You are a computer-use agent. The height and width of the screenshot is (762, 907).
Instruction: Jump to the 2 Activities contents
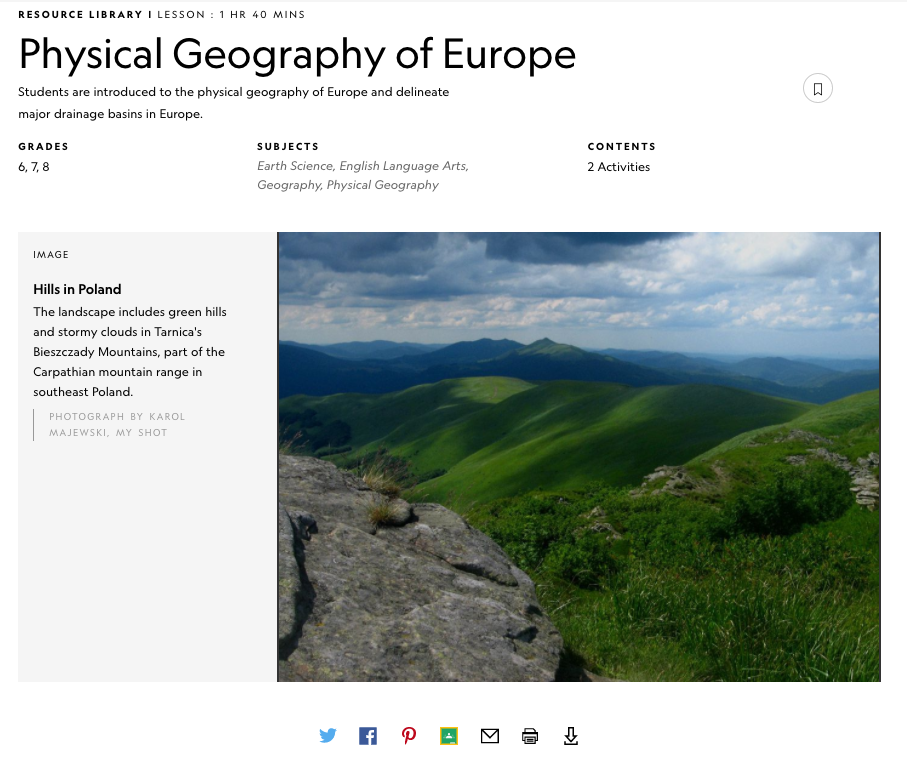(618, 167)
